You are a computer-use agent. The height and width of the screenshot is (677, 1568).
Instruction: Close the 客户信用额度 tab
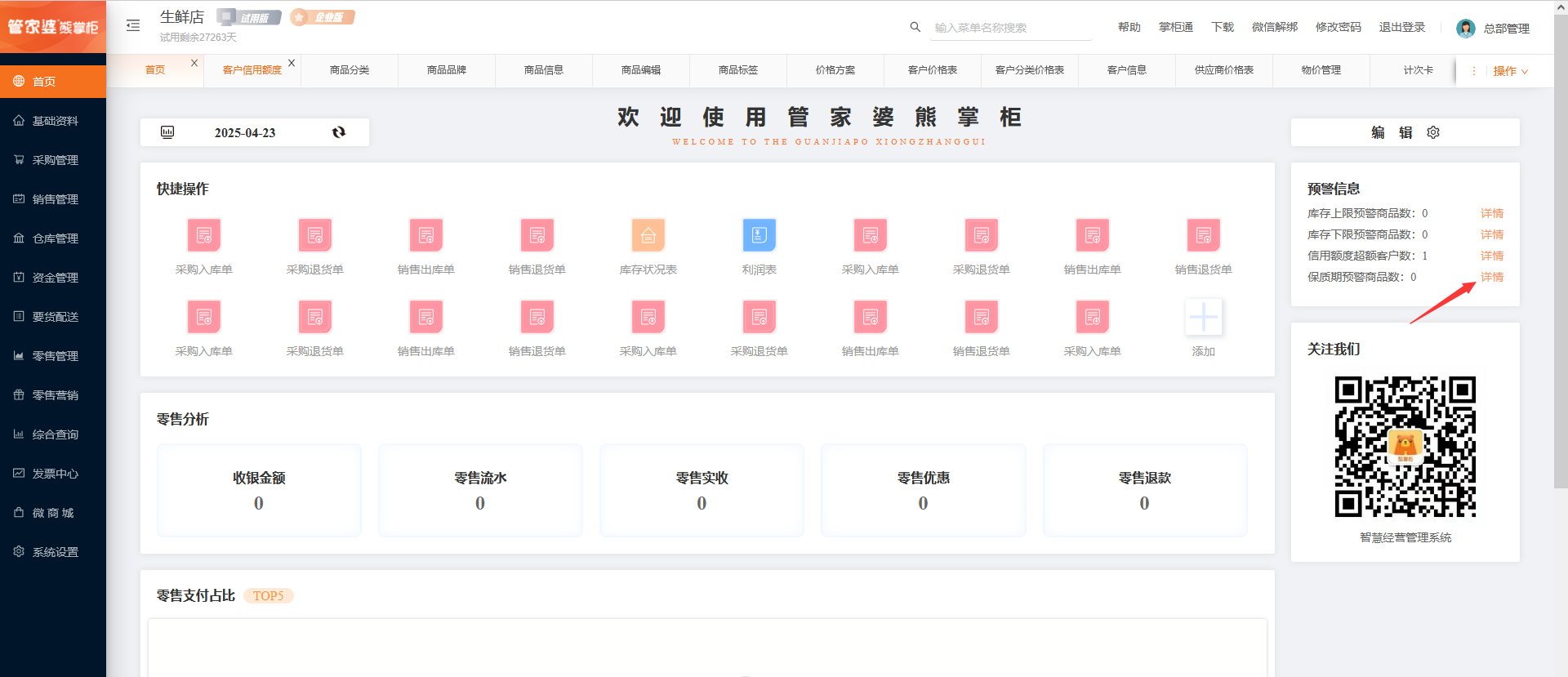tap(292, 63)
